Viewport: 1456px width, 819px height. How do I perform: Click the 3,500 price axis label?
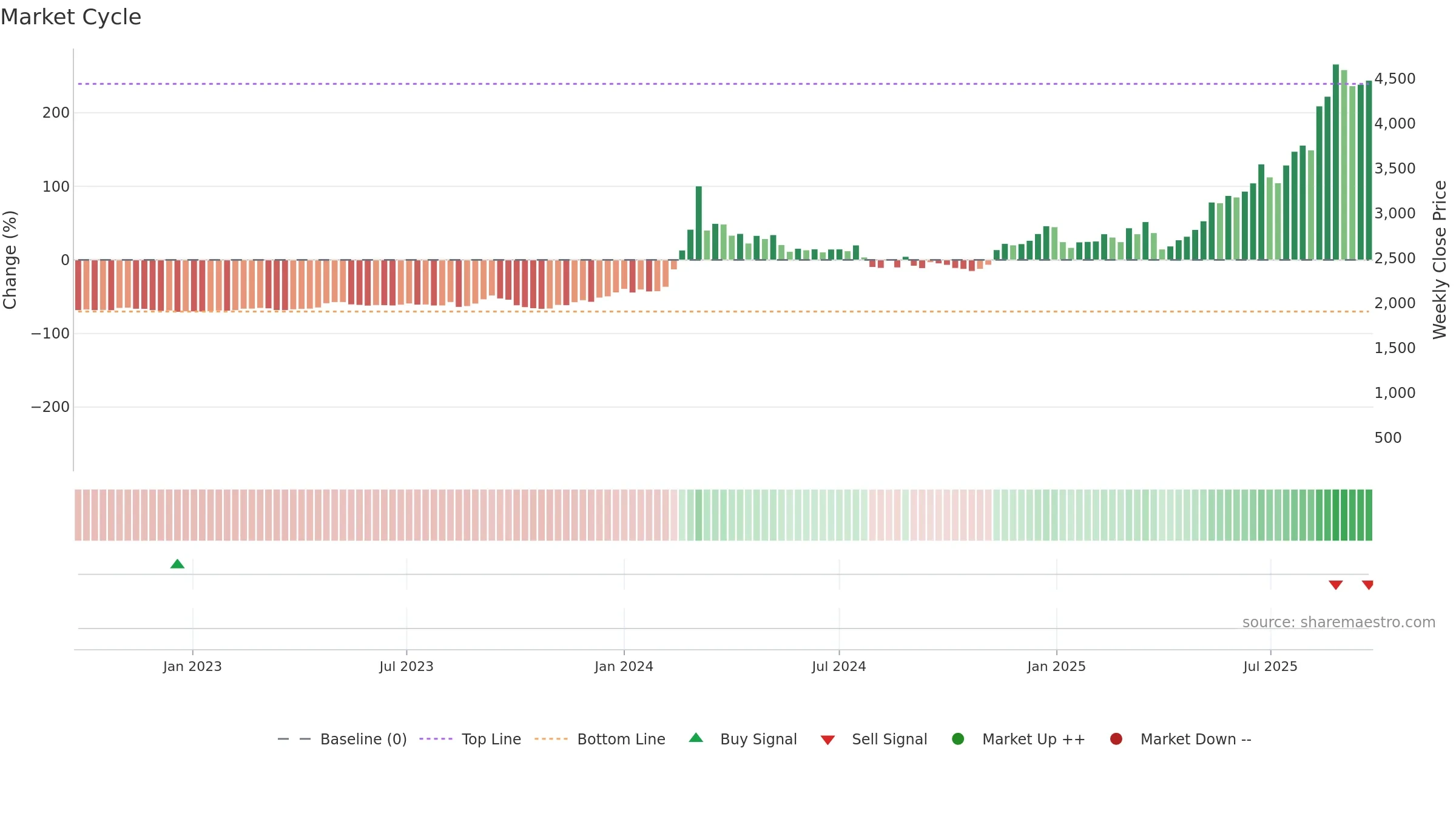click(1395, 169)
